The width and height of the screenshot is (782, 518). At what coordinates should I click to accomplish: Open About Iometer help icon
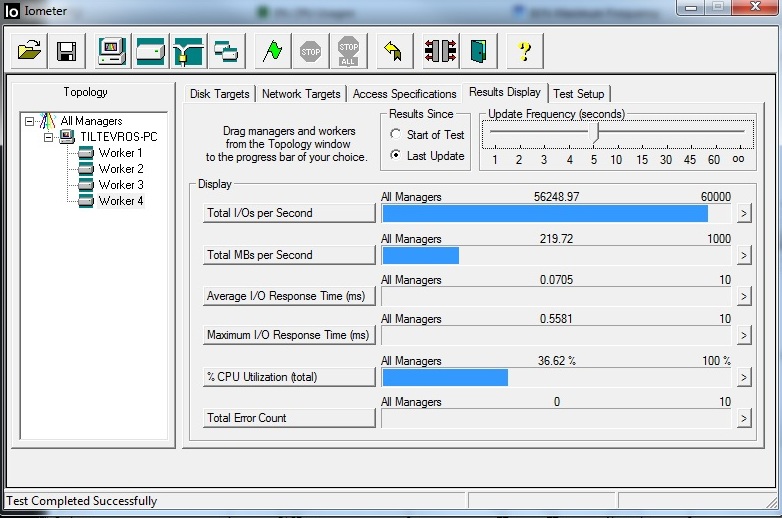pos(525,51)
